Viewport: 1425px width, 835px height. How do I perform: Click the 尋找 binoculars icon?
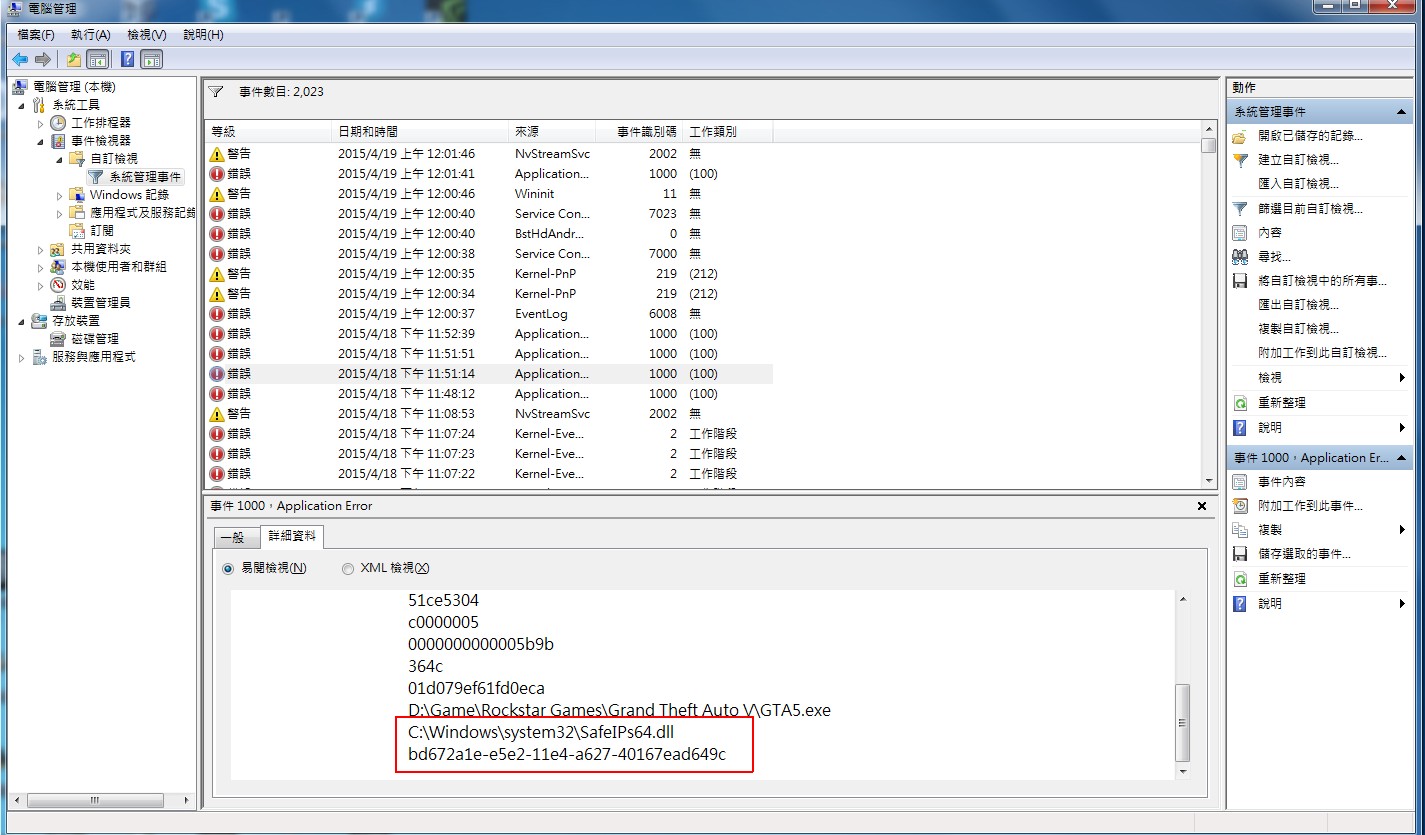click(1240, 257)
